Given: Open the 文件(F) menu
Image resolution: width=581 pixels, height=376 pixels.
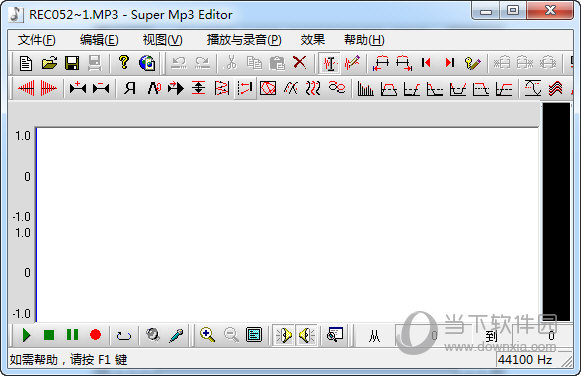Looking at the screenshot, I should [36, 40].
